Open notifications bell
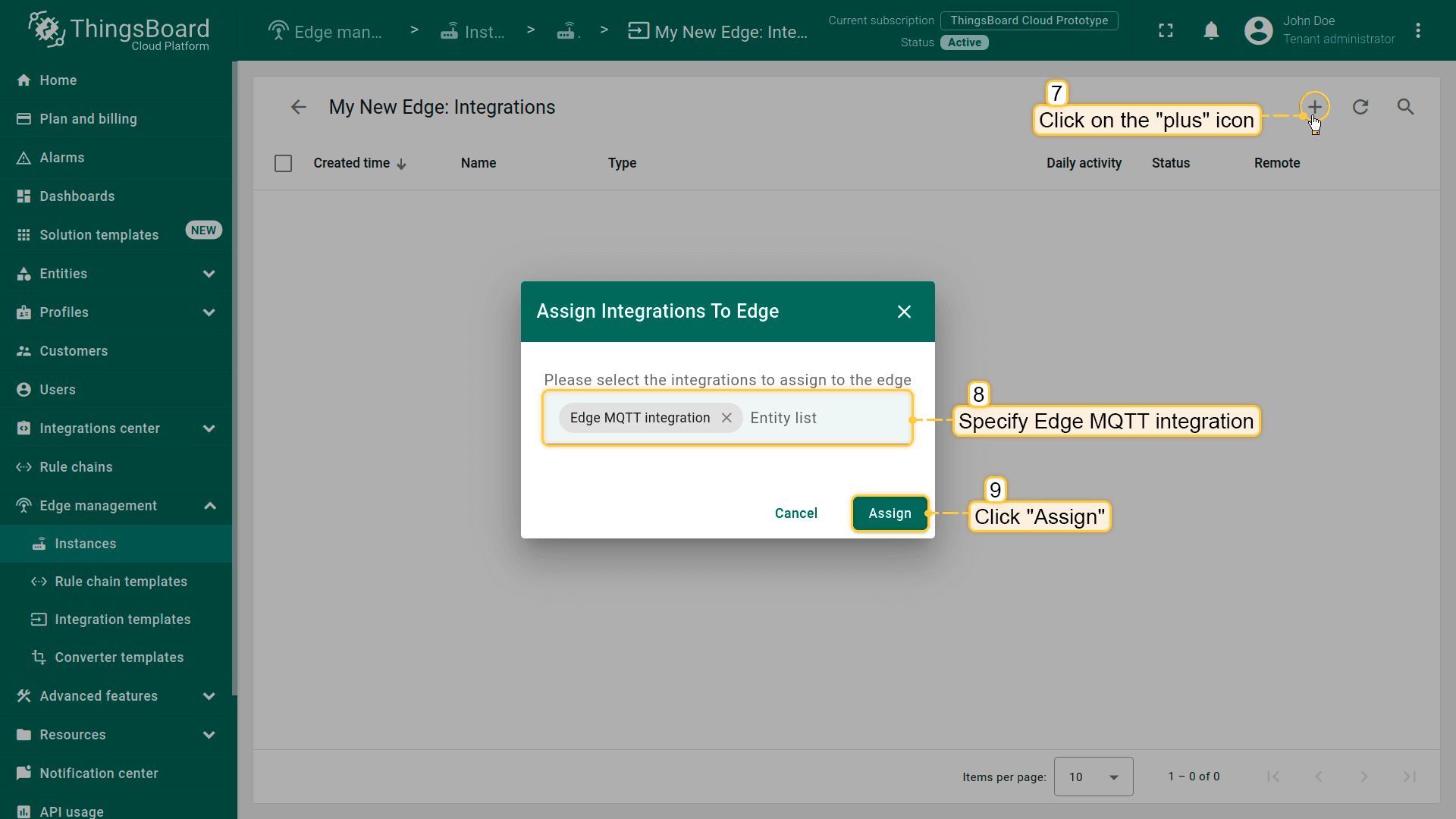Viewport: 1456px width, 819px height. [1211, 30]
